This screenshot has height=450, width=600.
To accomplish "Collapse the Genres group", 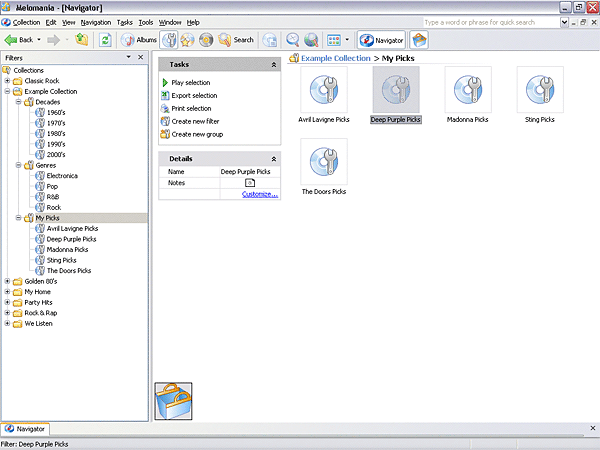I will (x=18, y=165).
